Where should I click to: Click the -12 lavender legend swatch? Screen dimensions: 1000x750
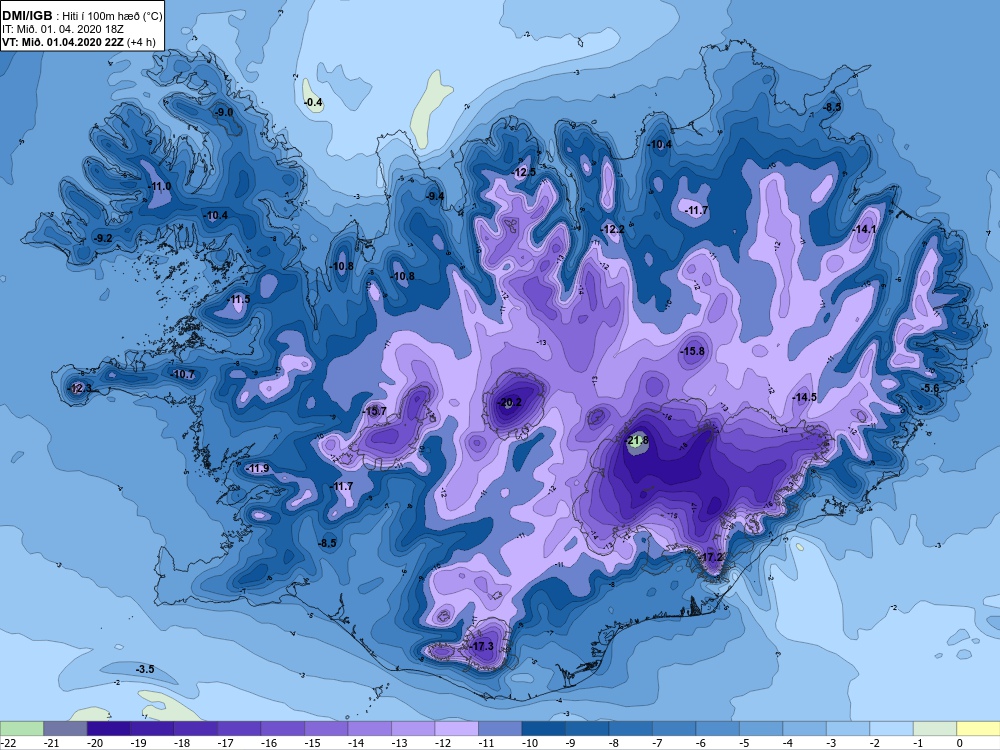[456, 729]
